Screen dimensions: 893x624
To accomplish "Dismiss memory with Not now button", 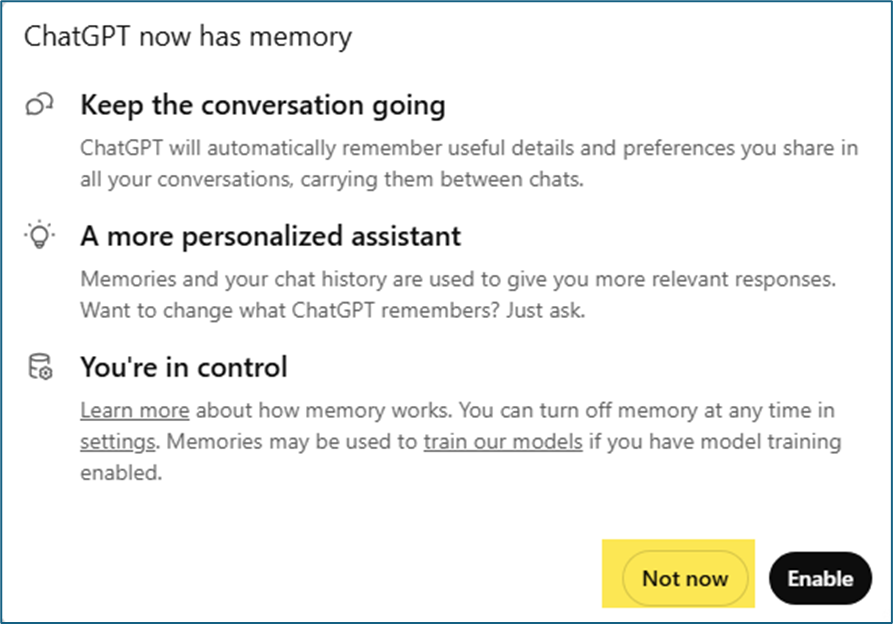I will point(685,578).
